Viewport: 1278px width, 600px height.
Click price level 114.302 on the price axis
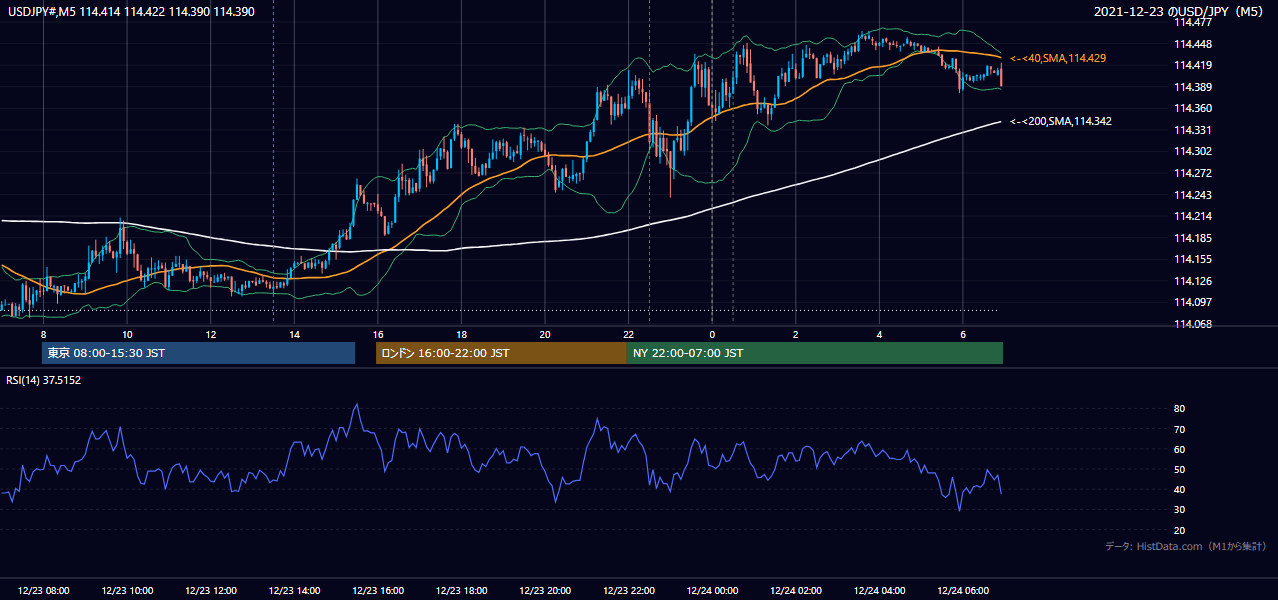(x=1192, y=151)
